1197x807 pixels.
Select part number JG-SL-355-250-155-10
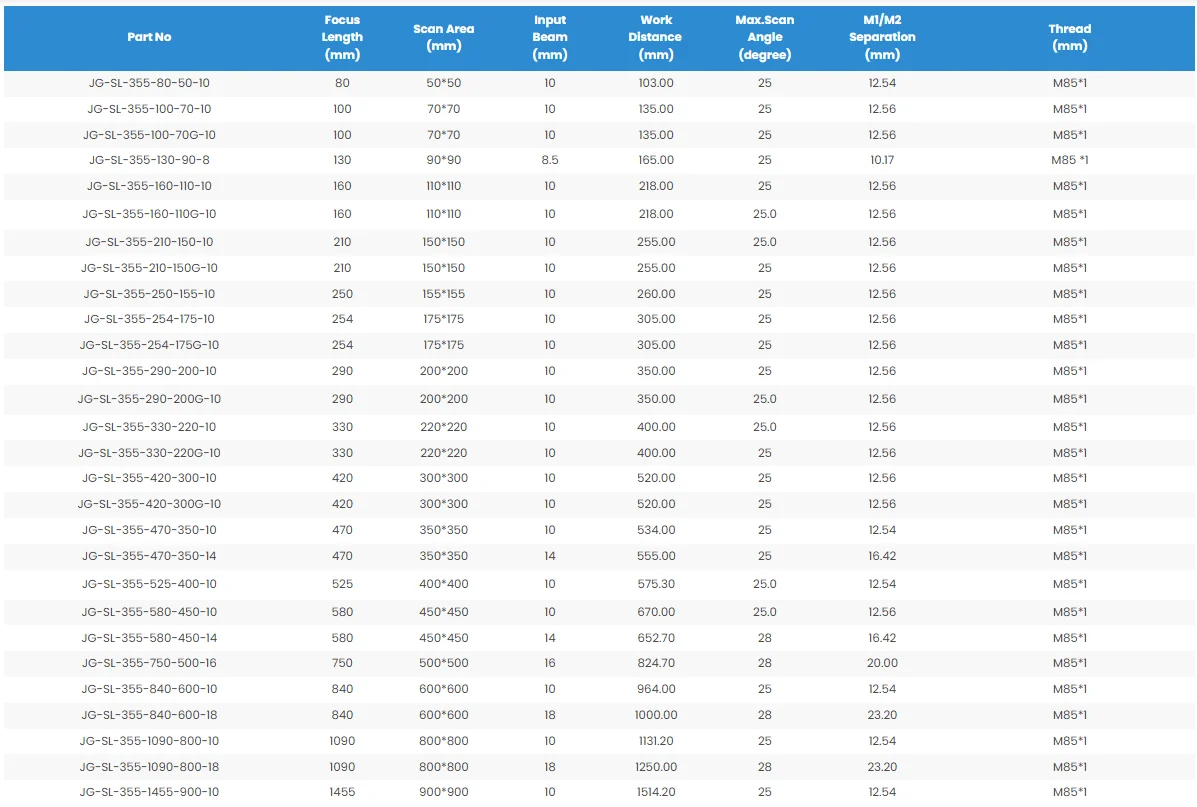(149, 294)
